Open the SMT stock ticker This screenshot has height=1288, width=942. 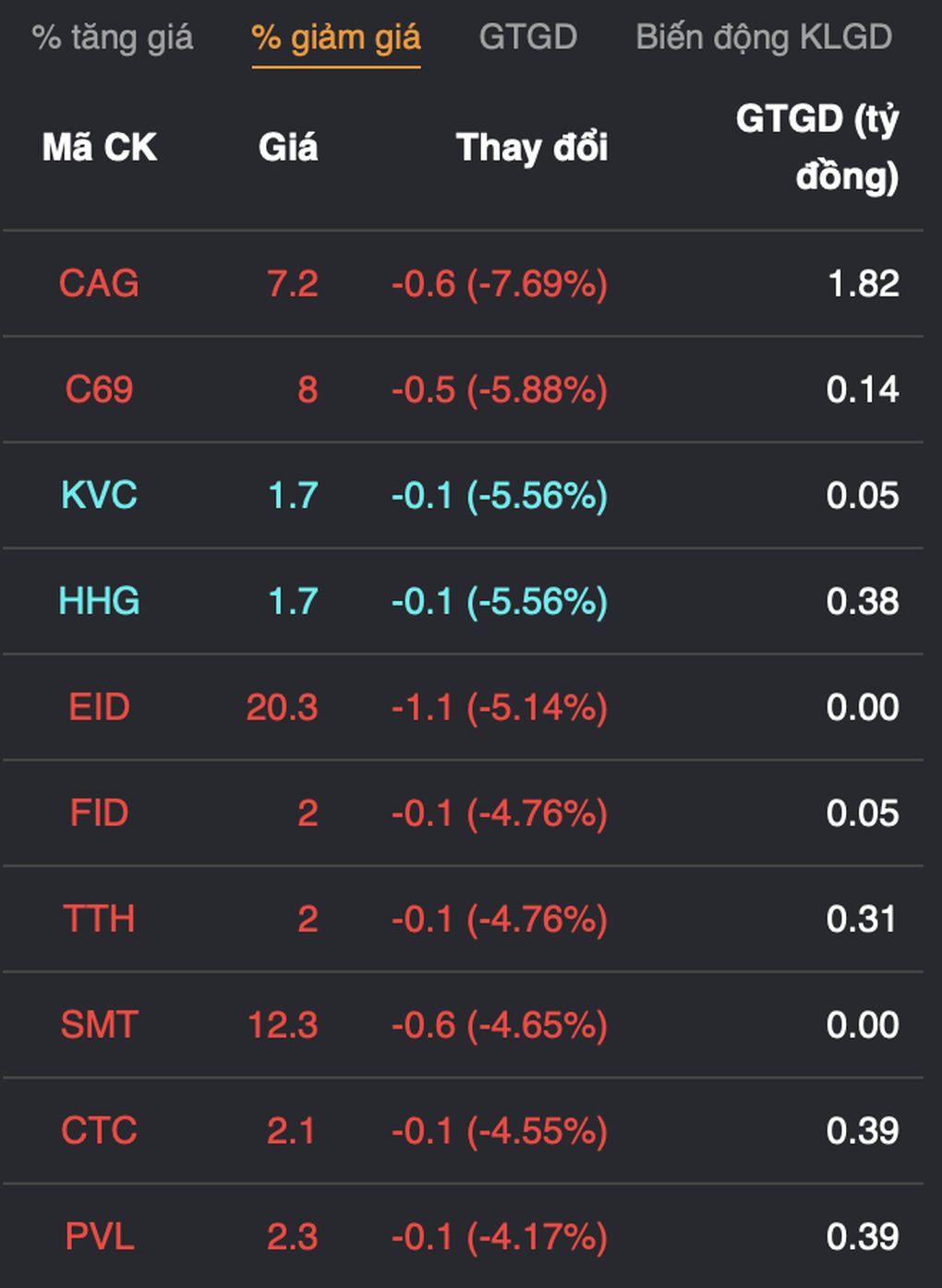click(x=99, y=1026)
